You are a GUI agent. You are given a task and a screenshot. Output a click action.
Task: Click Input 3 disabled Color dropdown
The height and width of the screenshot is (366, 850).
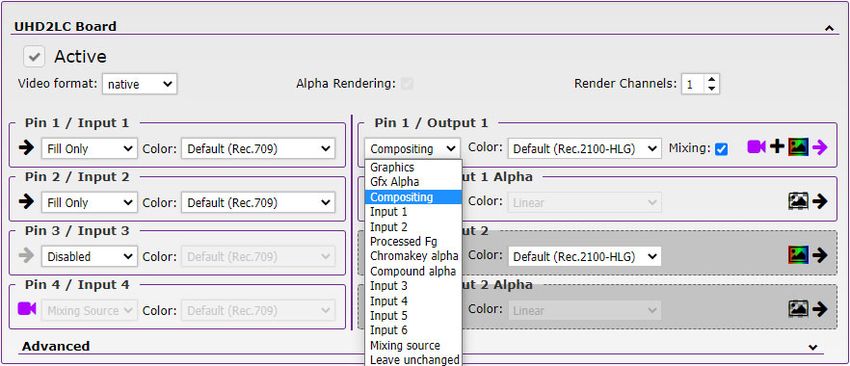258,256
